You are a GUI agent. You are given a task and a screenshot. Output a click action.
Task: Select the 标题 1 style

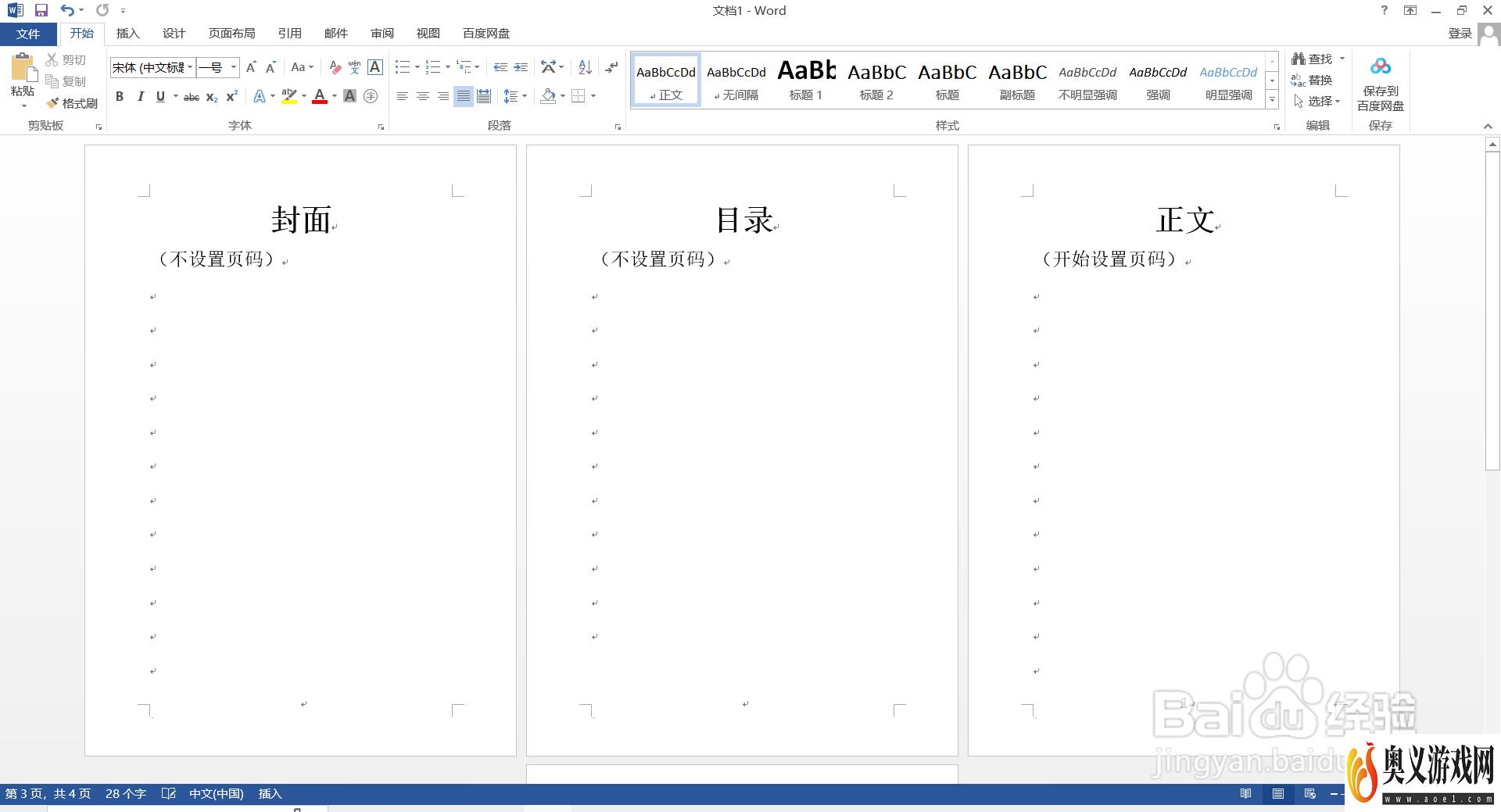coord(806,80)
